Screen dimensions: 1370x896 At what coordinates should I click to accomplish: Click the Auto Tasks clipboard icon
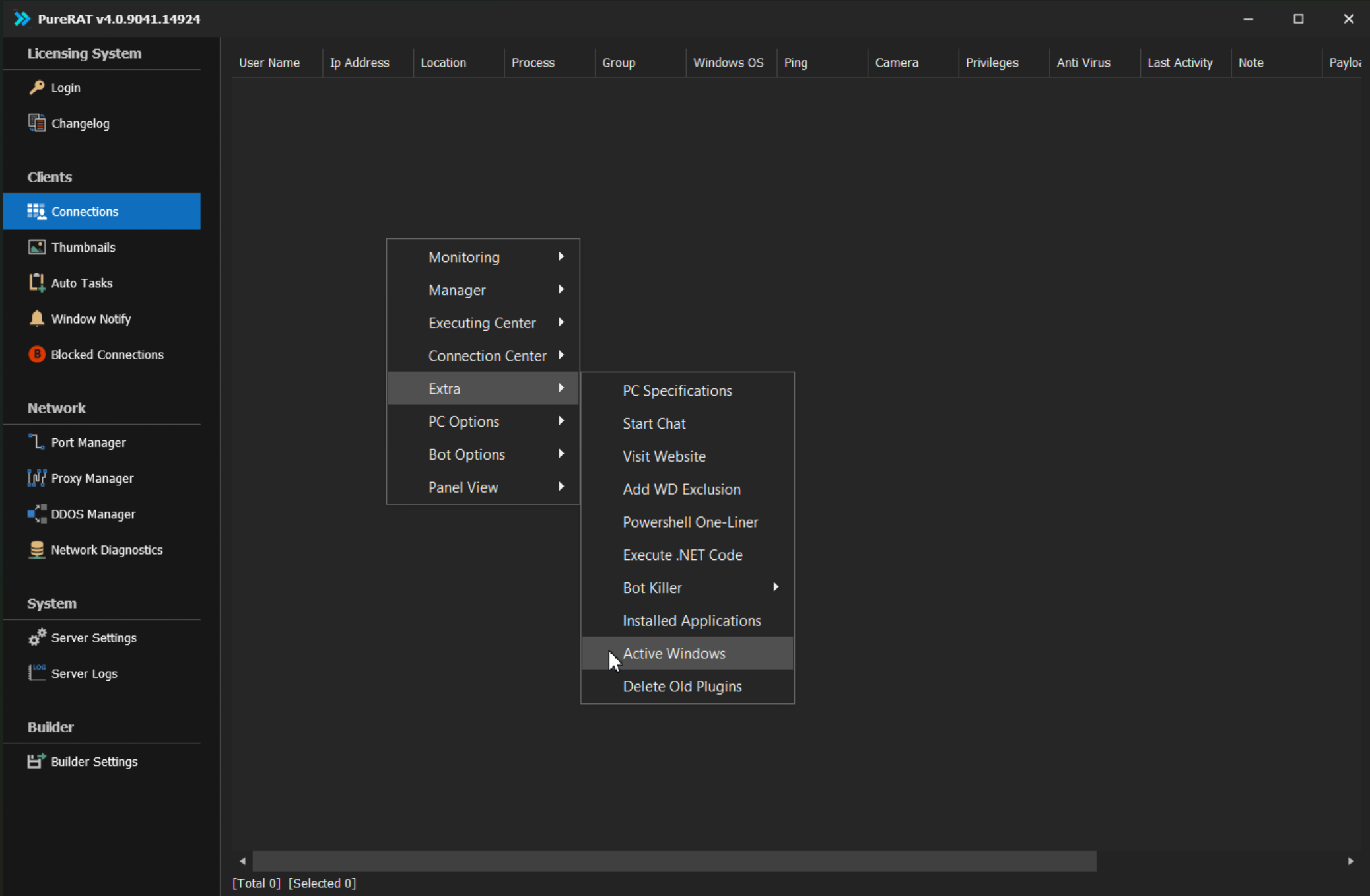(37, 283)
